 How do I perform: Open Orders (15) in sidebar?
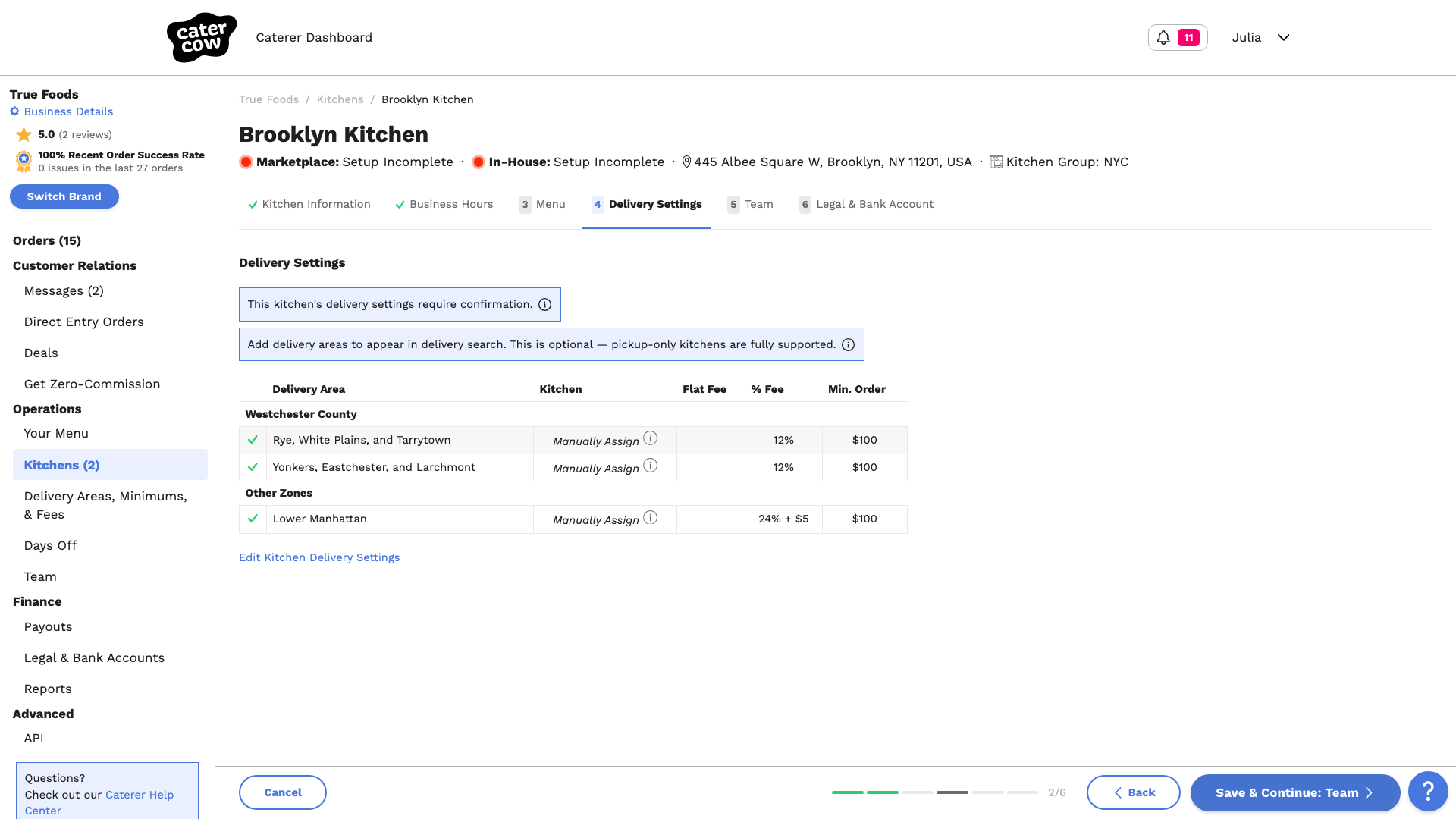47,241
